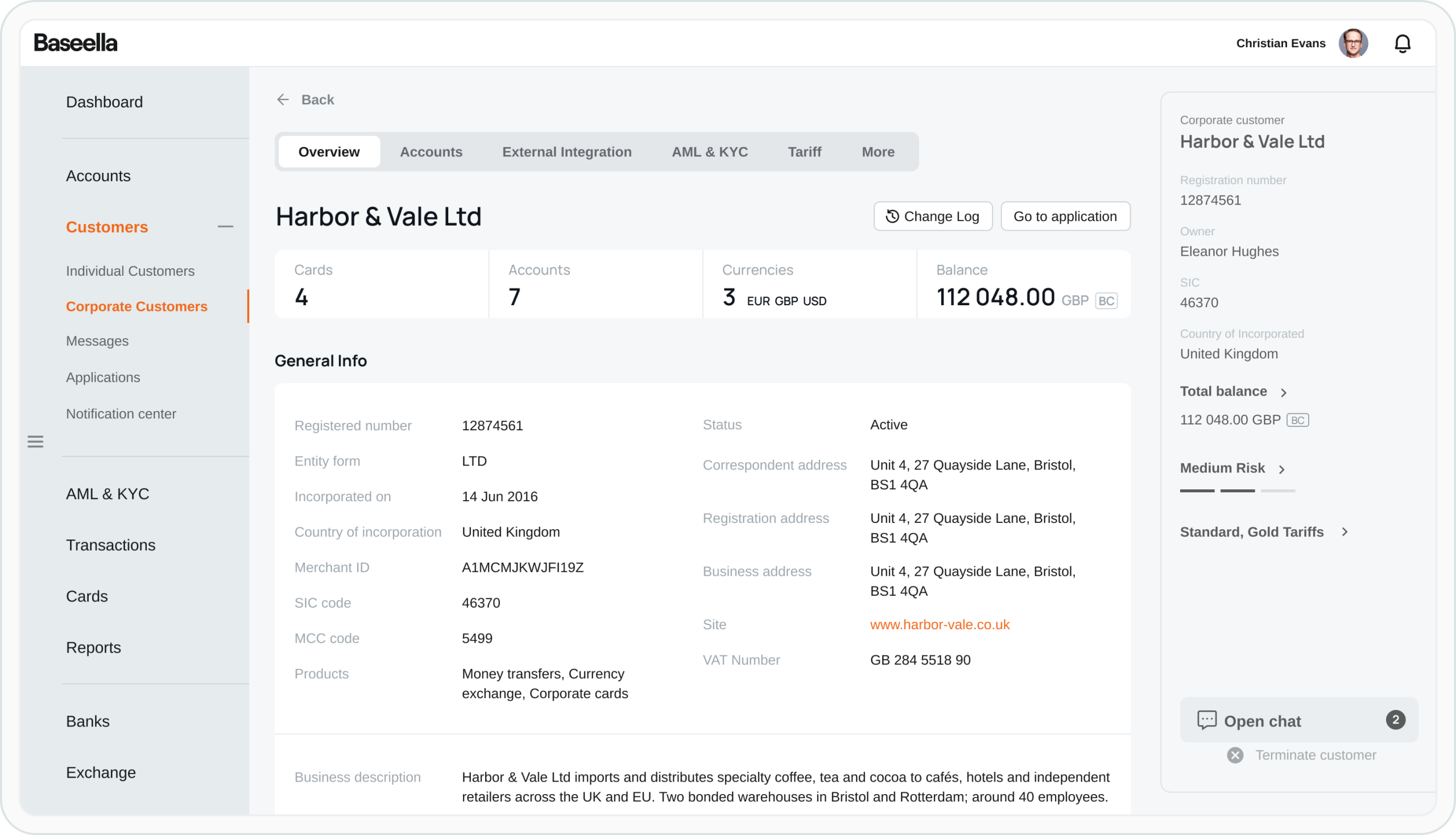Expand the Medium Risk chevron

1281,469
